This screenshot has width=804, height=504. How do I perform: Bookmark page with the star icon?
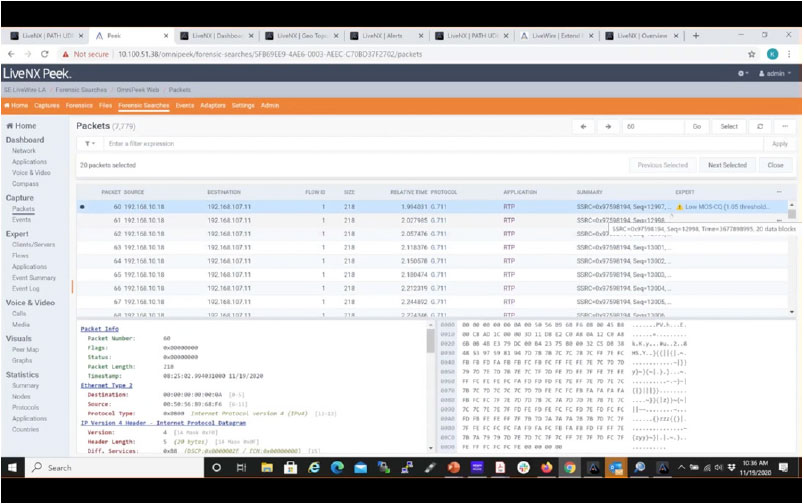coord(750,54)
